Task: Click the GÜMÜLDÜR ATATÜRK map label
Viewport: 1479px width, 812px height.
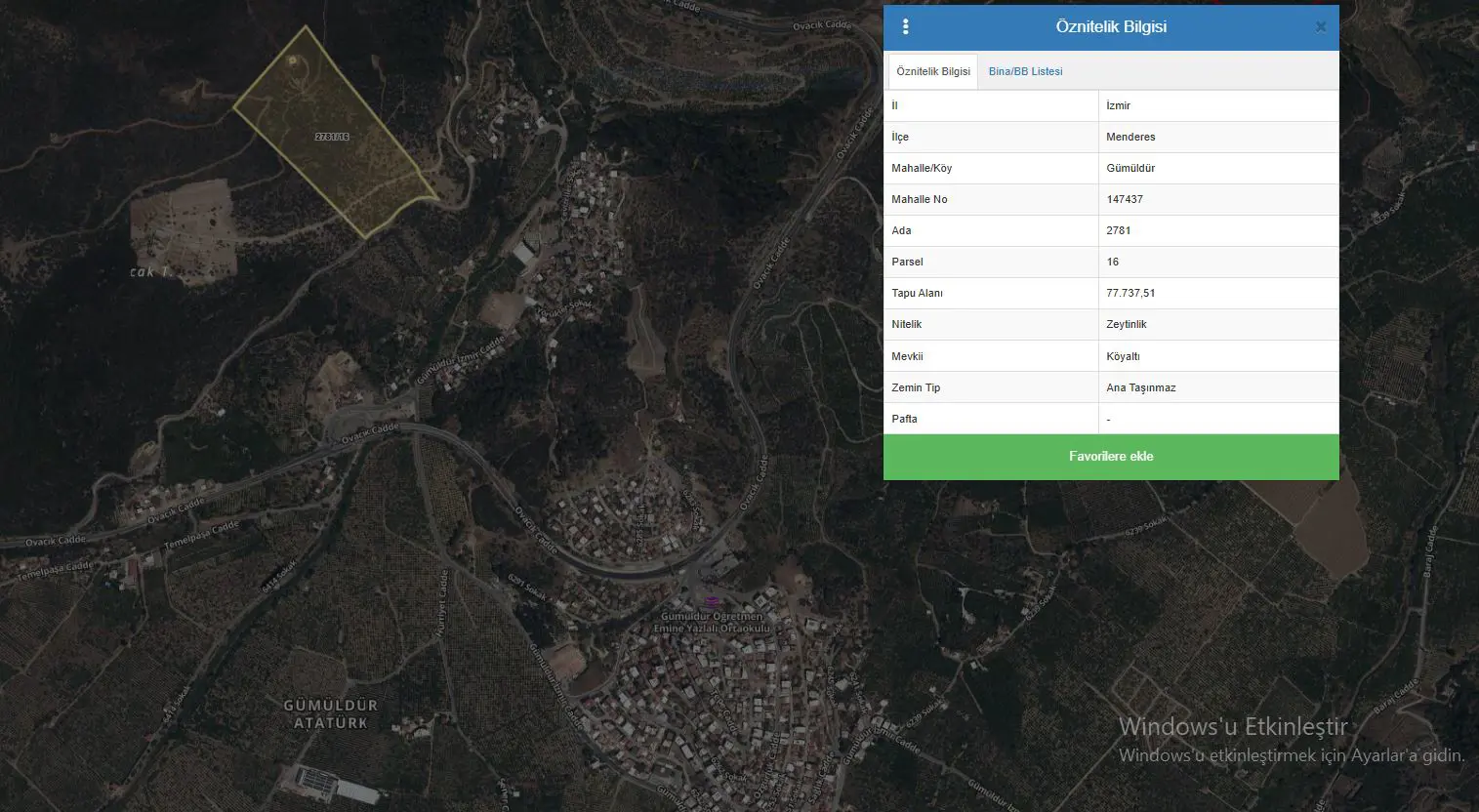Action: [x=330, y=713]
